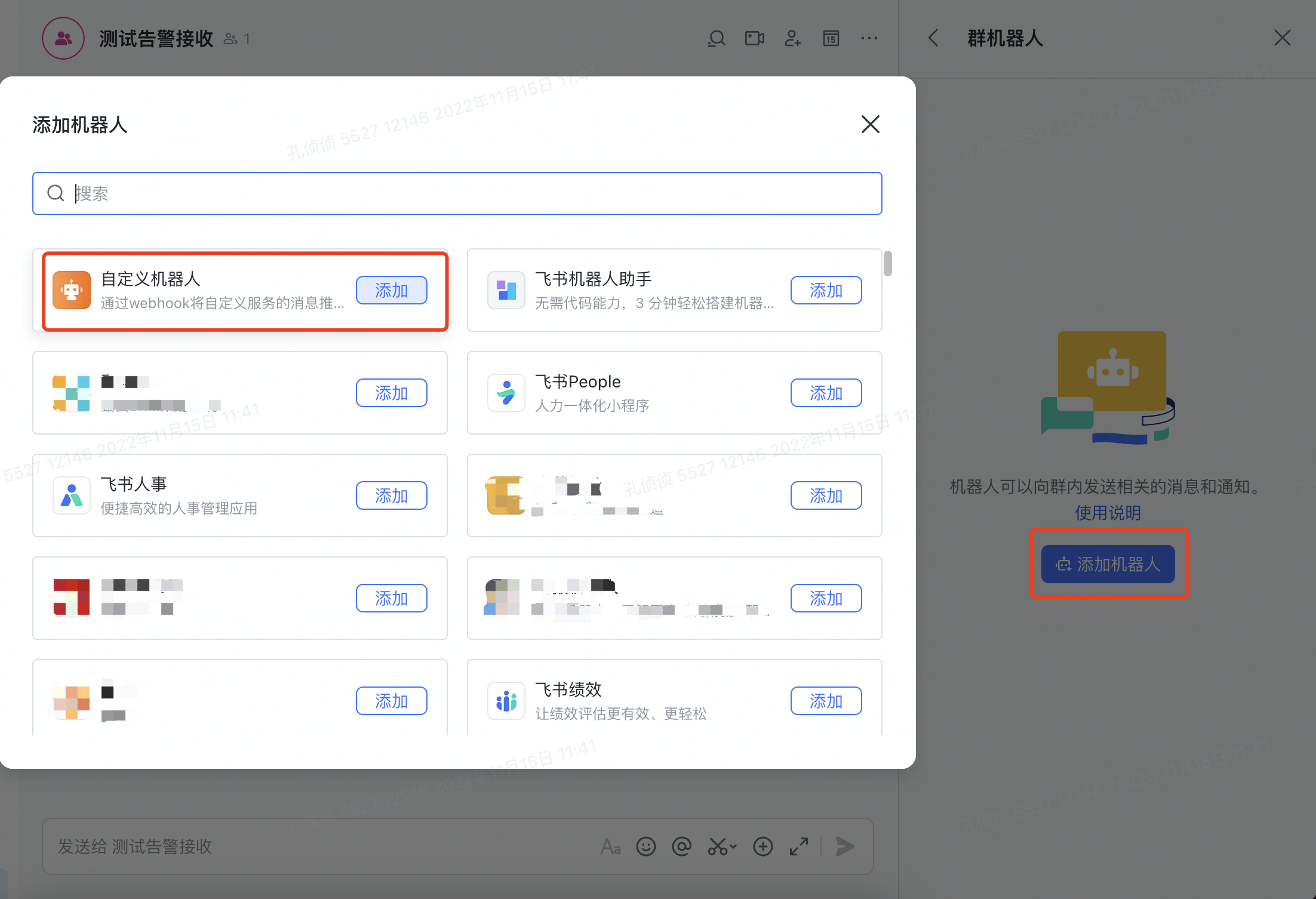The image size is (1316, 899).
Task: Open the chat search icon in the header
Action: pyautogui.click(x=716, y=39)
